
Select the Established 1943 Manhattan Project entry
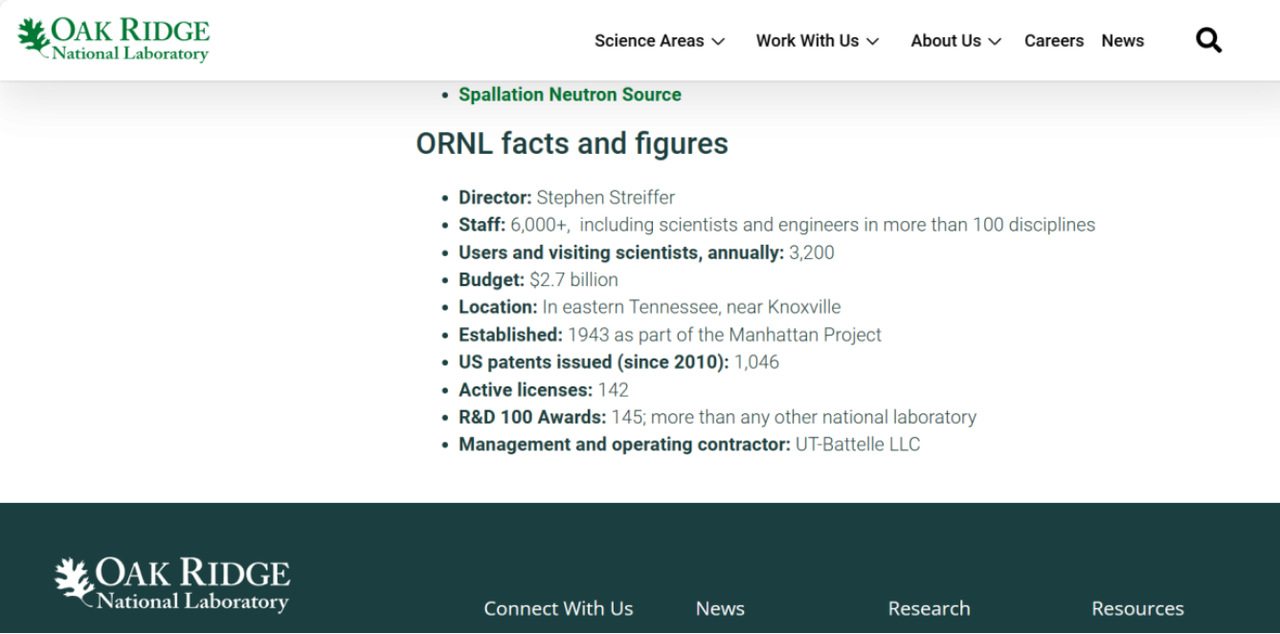point(670,335)
